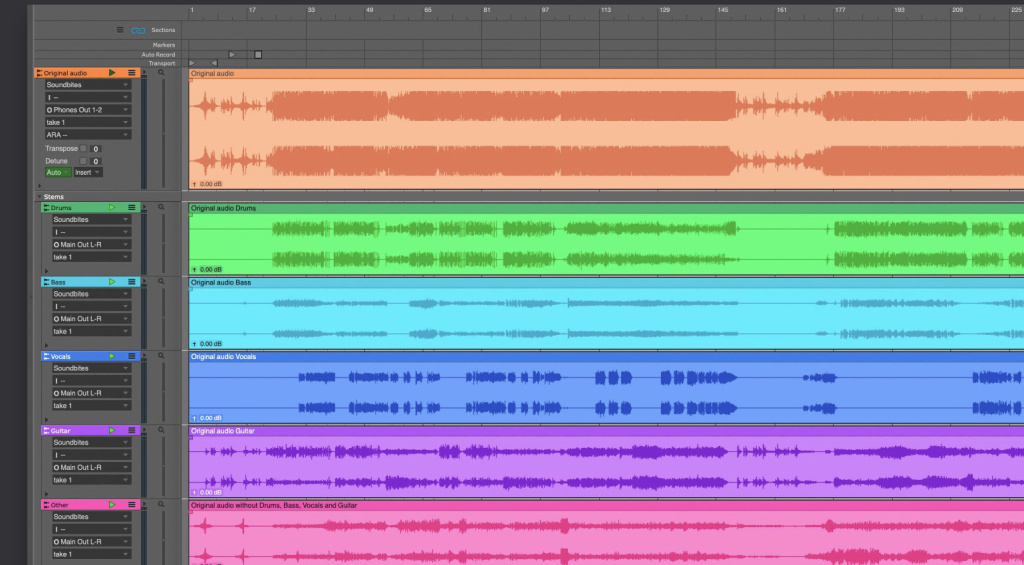Open the Insert dropdown
The image size is (1024, 565).
coord(88,172)
